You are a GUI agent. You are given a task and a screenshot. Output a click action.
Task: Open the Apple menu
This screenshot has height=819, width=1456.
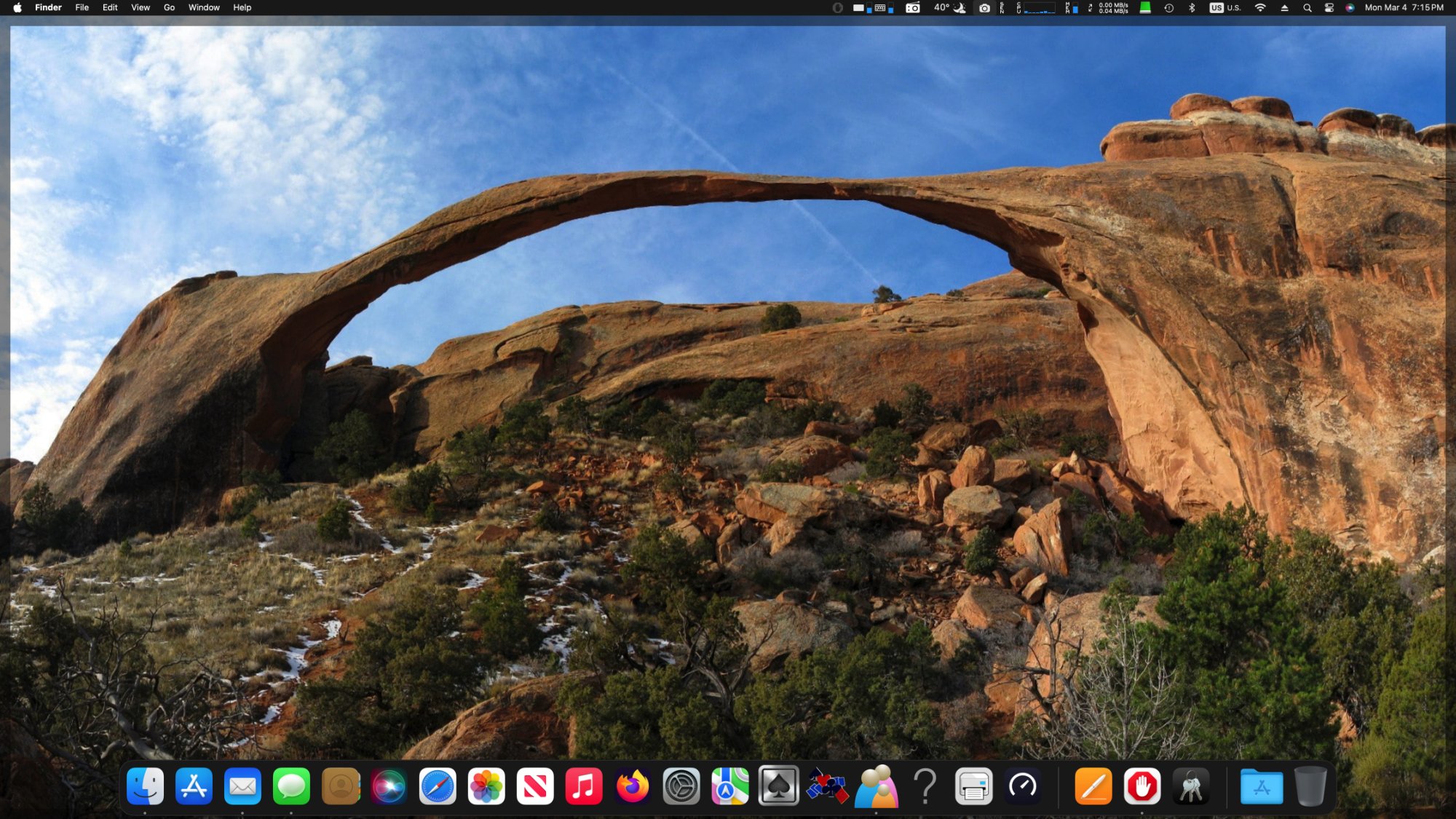click(x=17, y=8)
